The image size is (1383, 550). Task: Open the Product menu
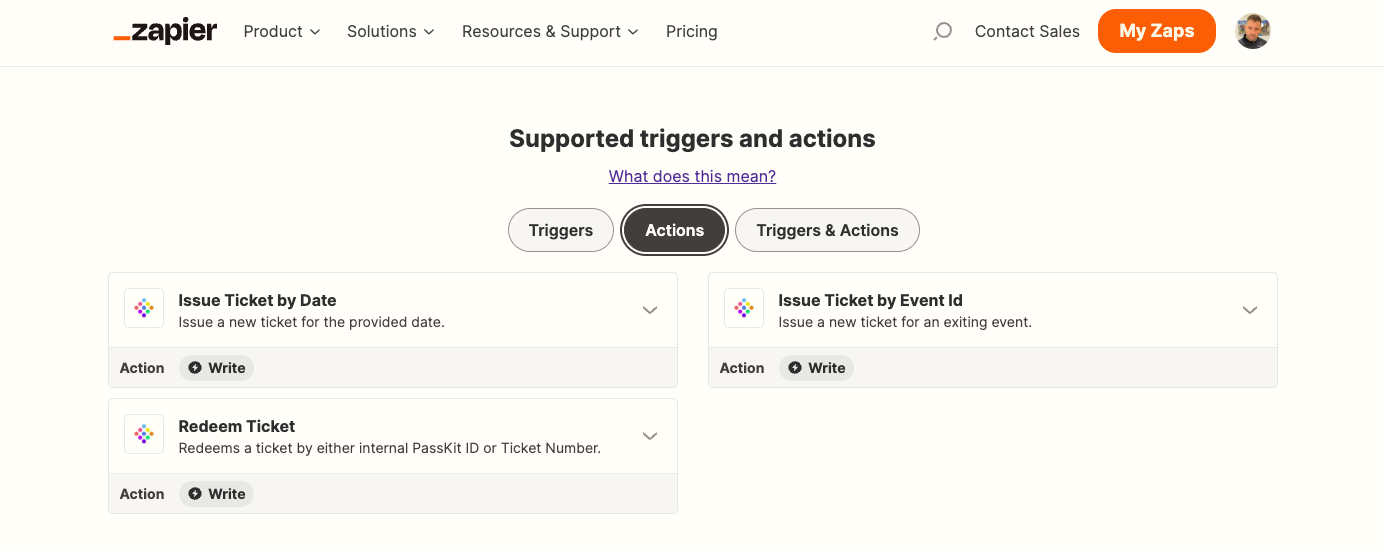pyautogui.click(x=282, y=32)
